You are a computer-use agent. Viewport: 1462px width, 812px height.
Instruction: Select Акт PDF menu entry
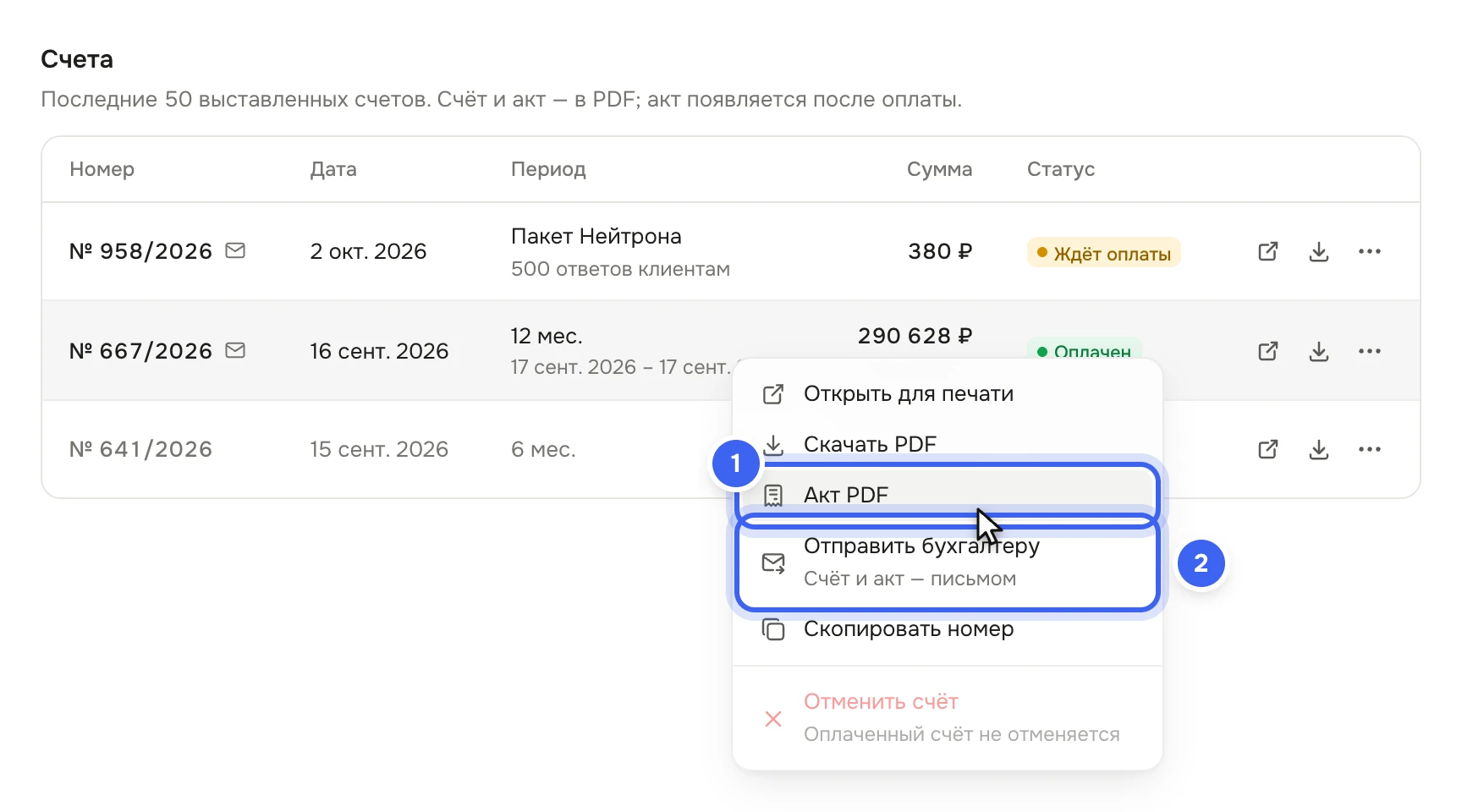[x=948, y=495]
